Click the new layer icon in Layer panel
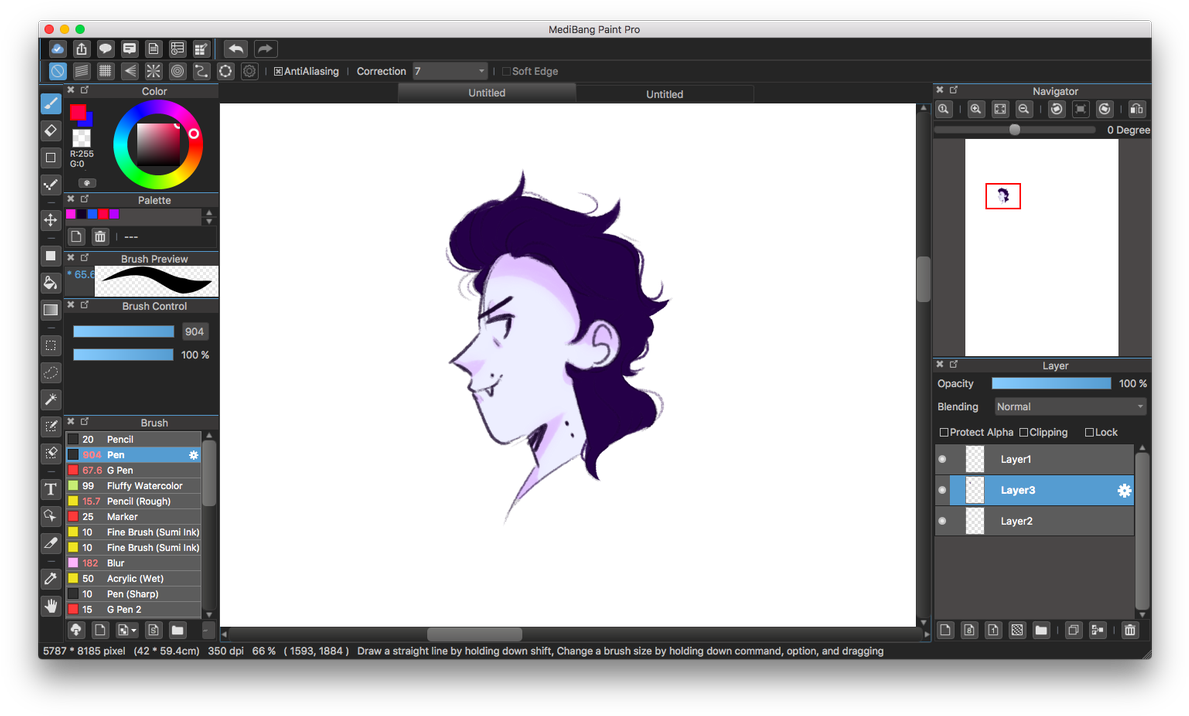The height and width of the screenshot is (716, 1189). click(x=944, y=630)
